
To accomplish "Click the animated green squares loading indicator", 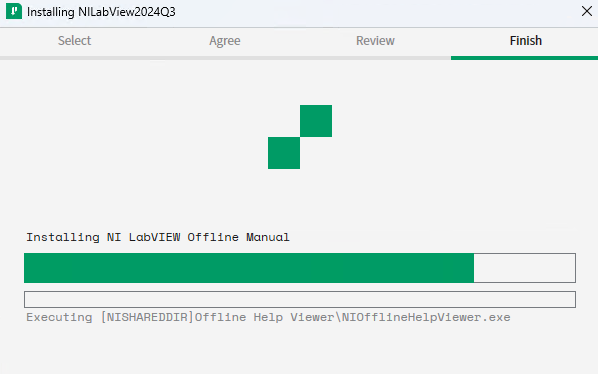I will pyautogui.click(x=300, y=137).
